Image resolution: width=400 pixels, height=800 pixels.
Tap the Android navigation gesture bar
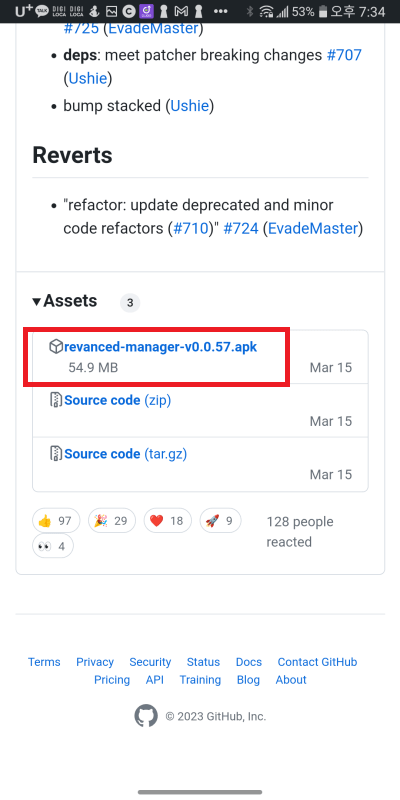(200, 792)
